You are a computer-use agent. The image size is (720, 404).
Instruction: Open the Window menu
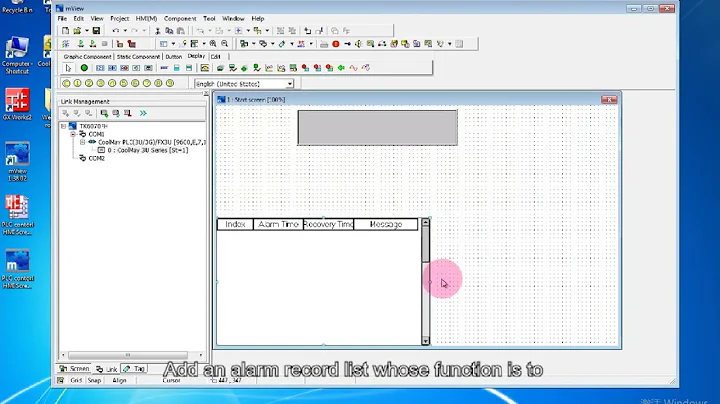click(x=233, y=19)
